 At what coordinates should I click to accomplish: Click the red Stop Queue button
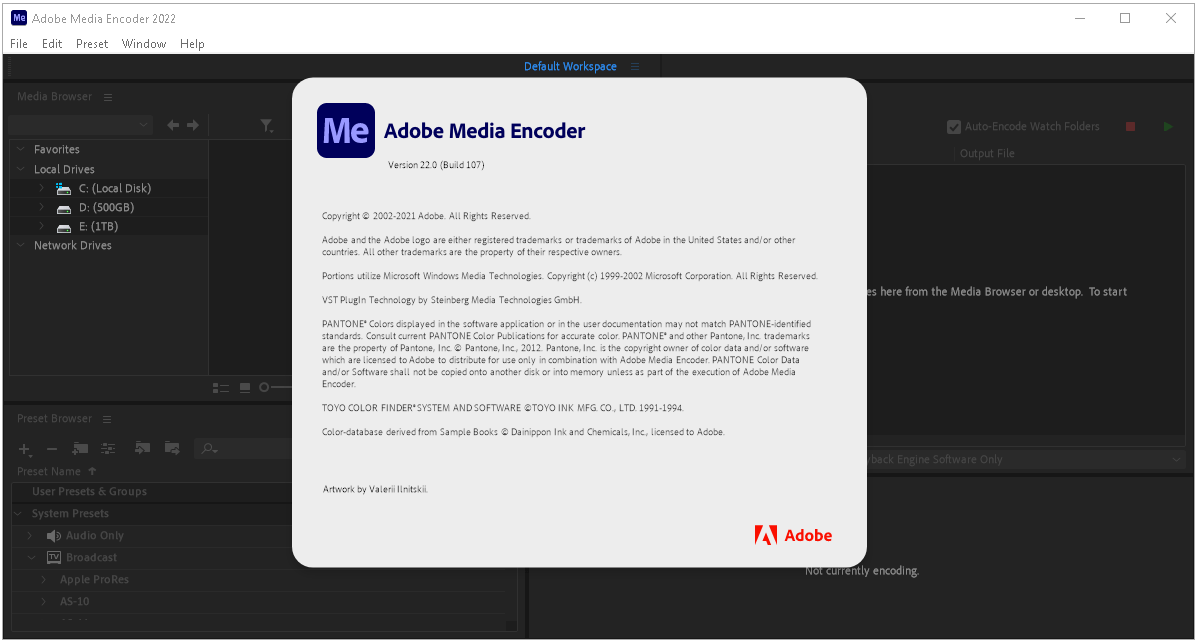click(1131, 127)
